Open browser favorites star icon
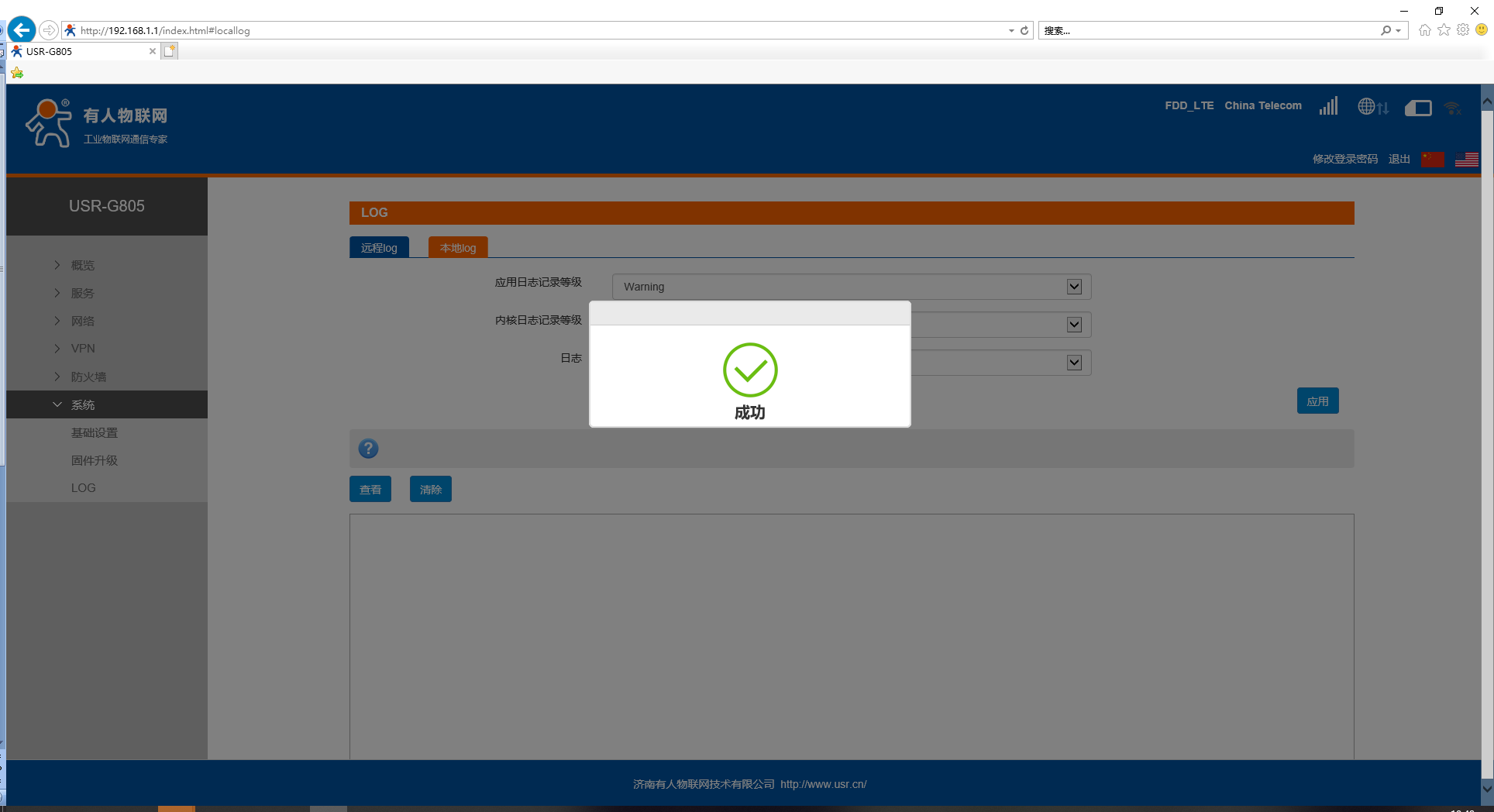1494x812 pixels. [x=1444, y=30]
